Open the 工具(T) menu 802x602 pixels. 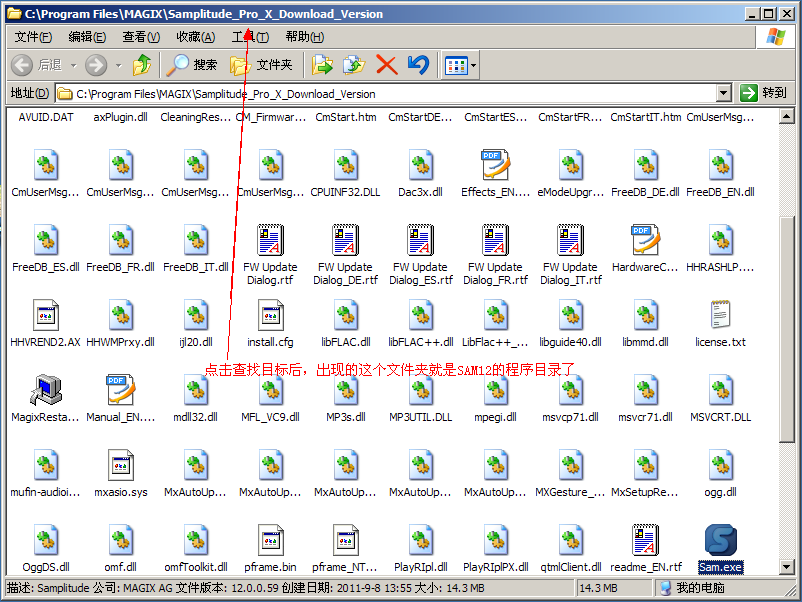click(250, 37)
